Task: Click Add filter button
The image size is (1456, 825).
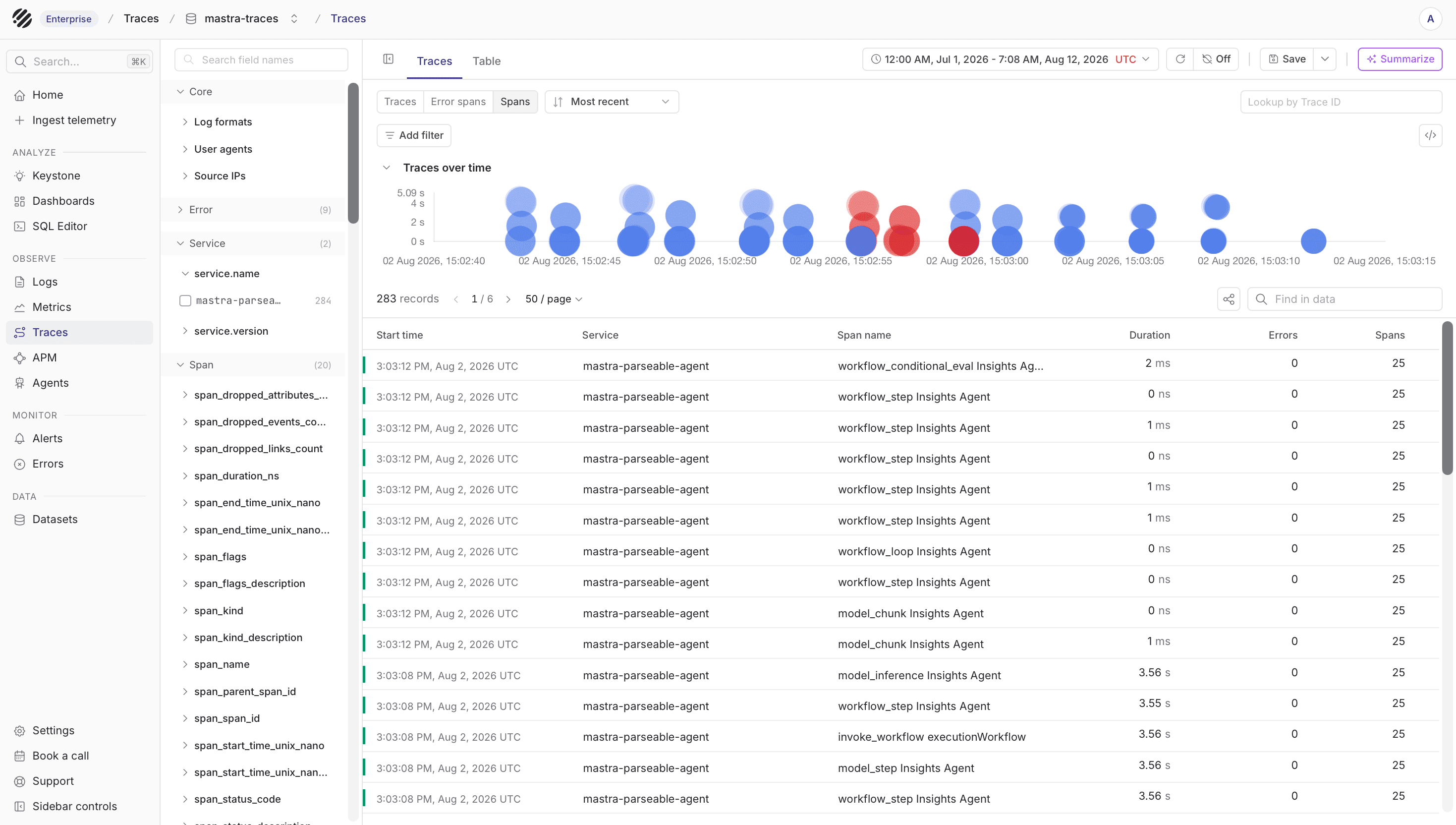Action: (x=413, y=135)
